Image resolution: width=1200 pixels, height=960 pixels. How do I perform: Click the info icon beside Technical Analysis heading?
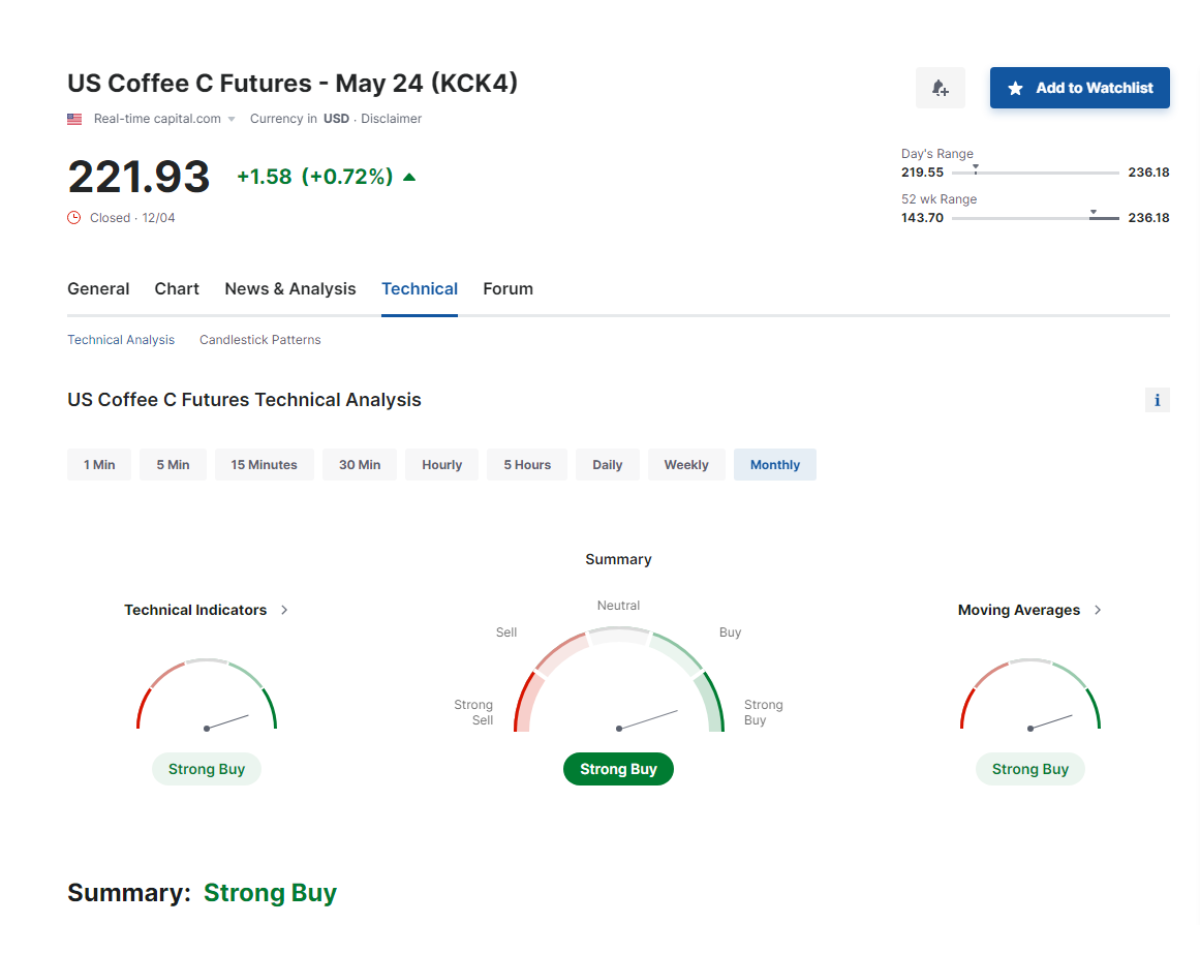click(x=1157, y=400)
